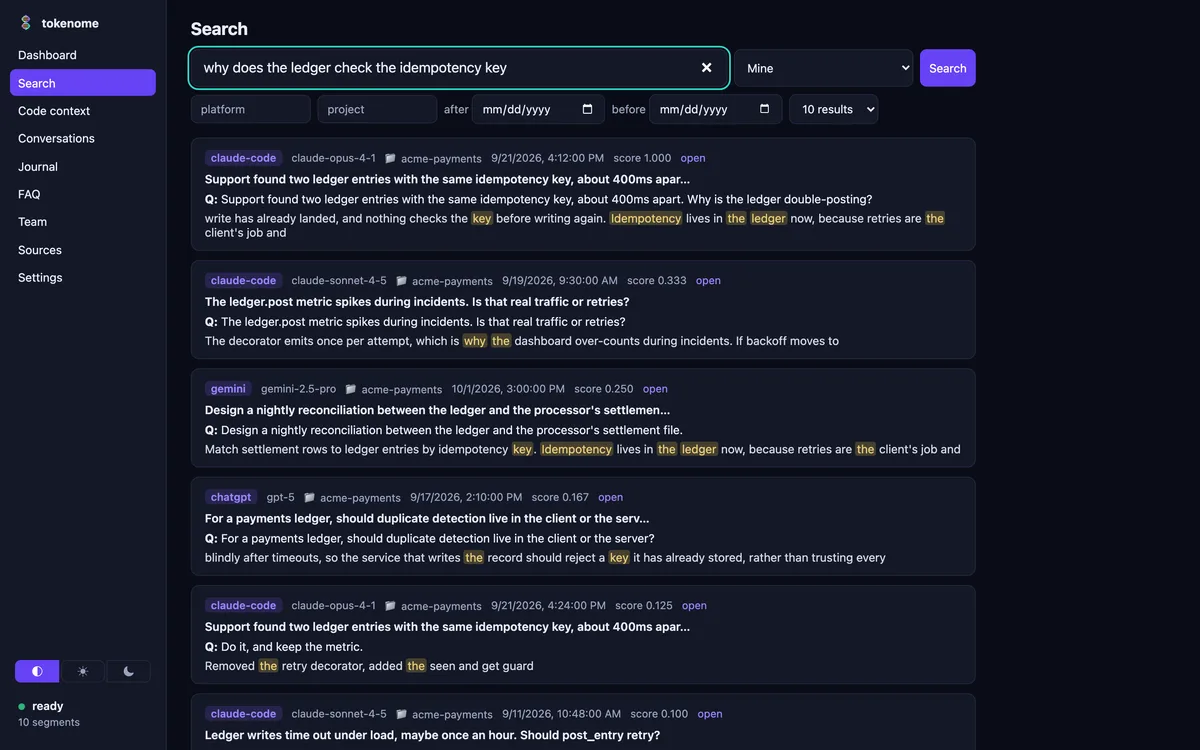Open Sources in the sidebar
1200x750 pixels.
(x=83, y=250)
